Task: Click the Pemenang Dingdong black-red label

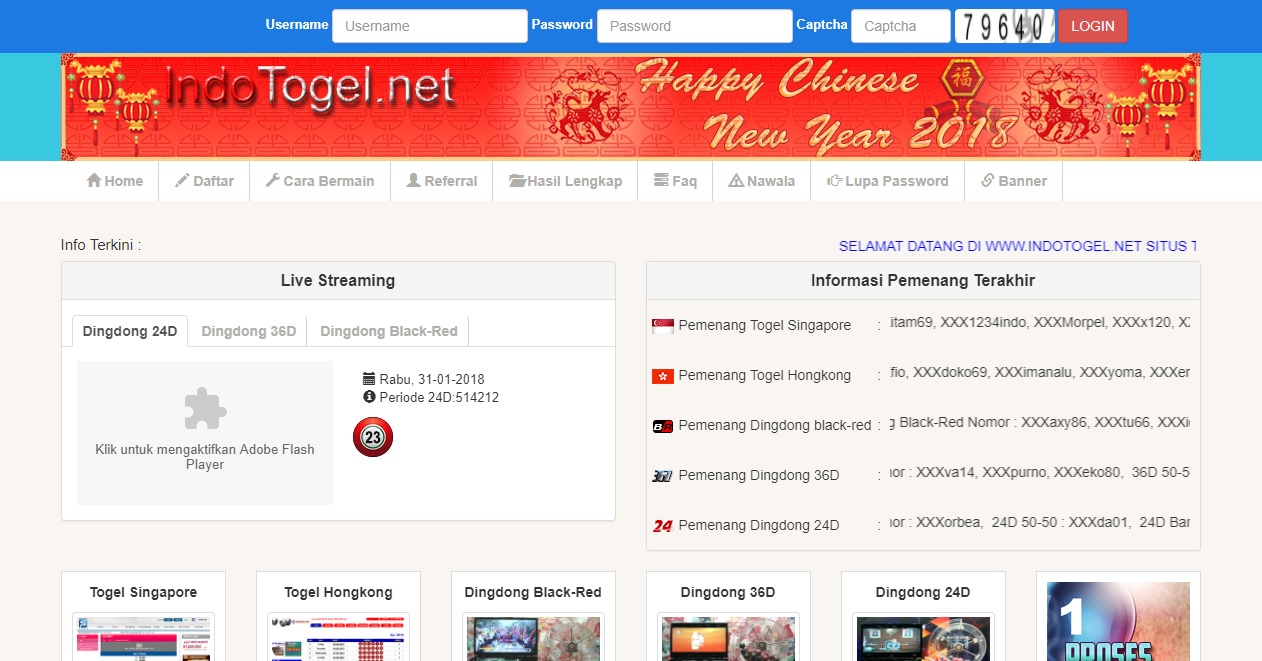Action: click(x=775, y=425)
